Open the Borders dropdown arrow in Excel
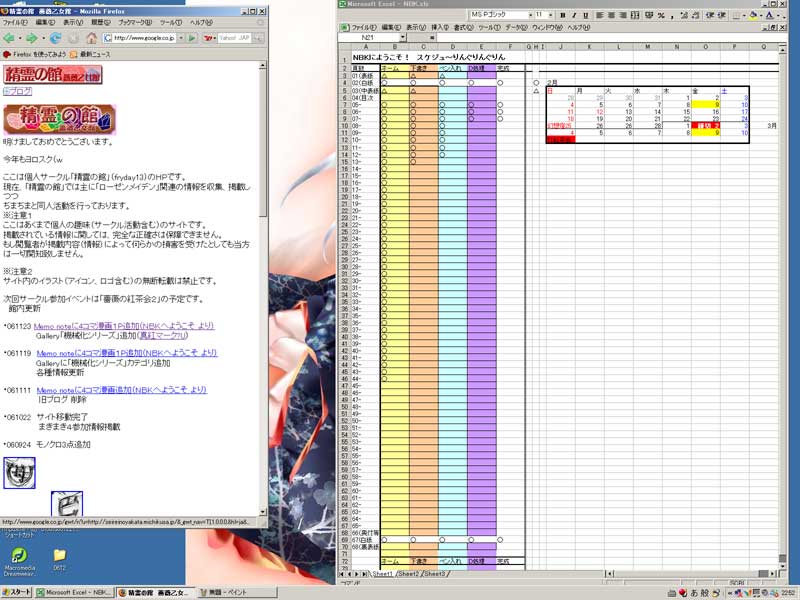Screen dimensions: 800x600 pos(743,15)
